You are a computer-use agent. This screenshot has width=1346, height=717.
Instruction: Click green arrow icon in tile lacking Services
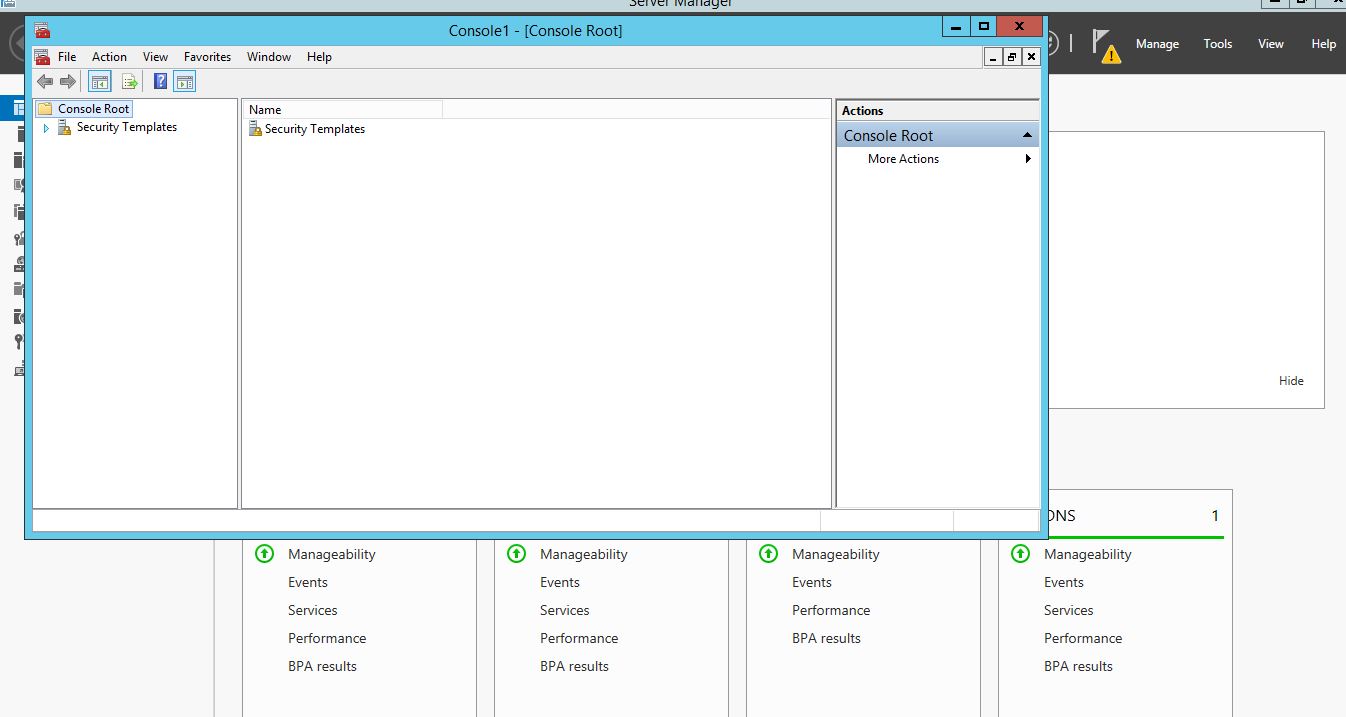[768, 554]
